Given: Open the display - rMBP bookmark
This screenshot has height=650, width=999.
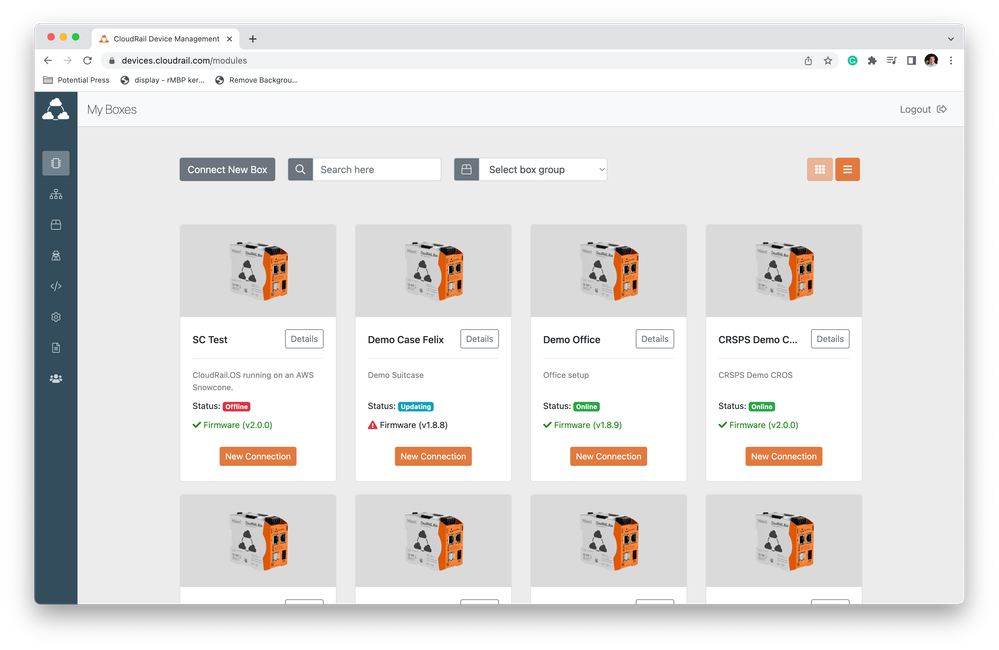Looking at the screenshot, I should (162, 80).
